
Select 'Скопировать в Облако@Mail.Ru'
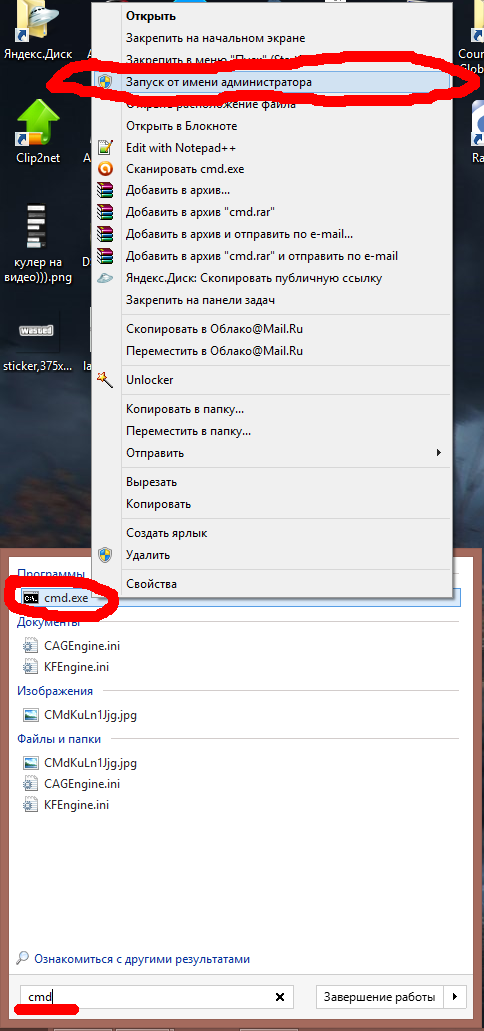272,329
